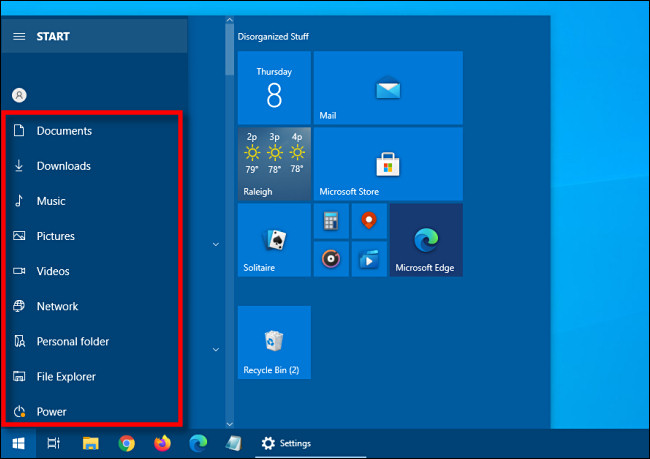Open the Maps tile
650x459 pixels.
tap(368, 220)
